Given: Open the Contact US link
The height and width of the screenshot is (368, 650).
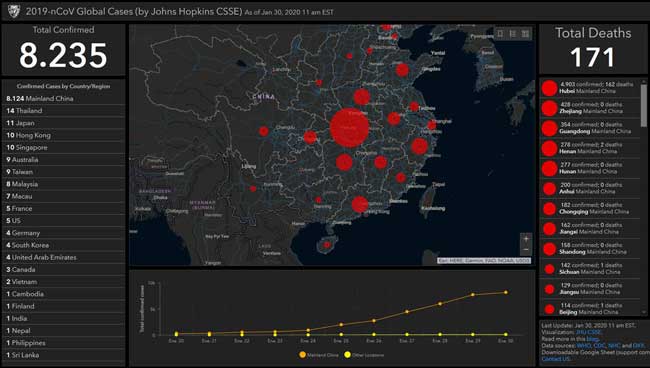Looking at the screenshot, I should click(555, 359).
